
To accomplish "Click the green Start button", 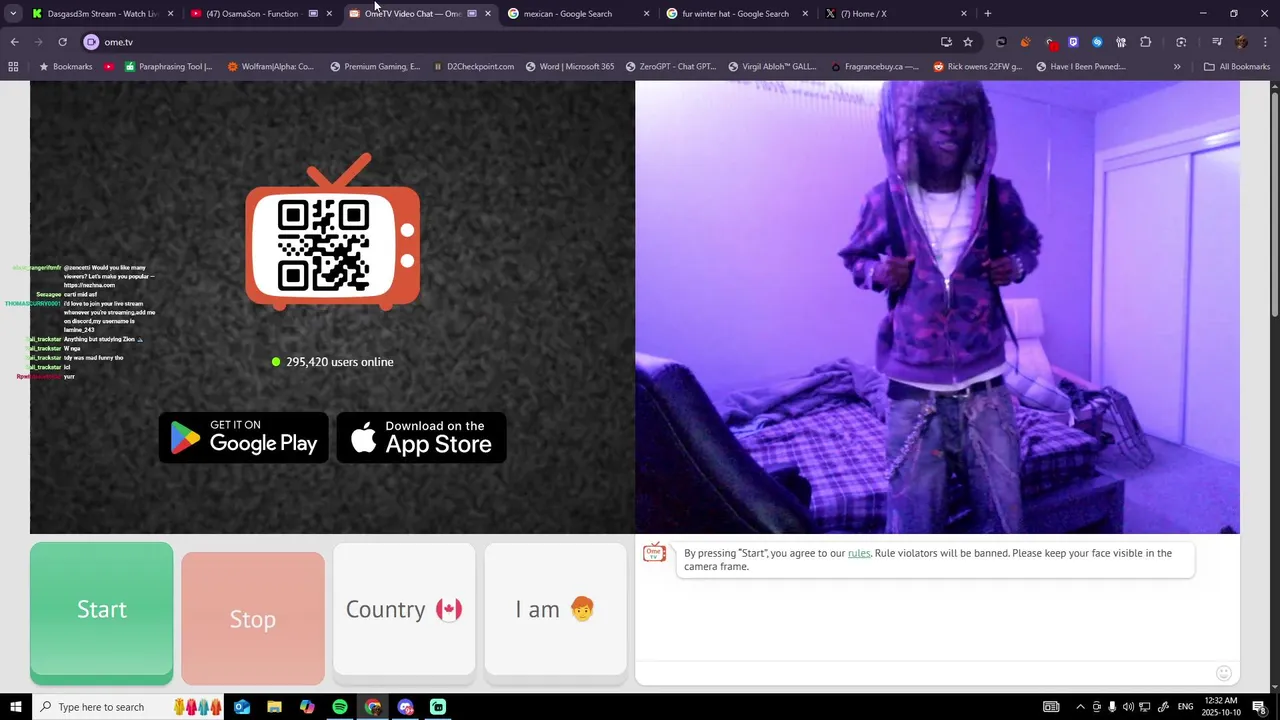I will click(x=101, y=613).
